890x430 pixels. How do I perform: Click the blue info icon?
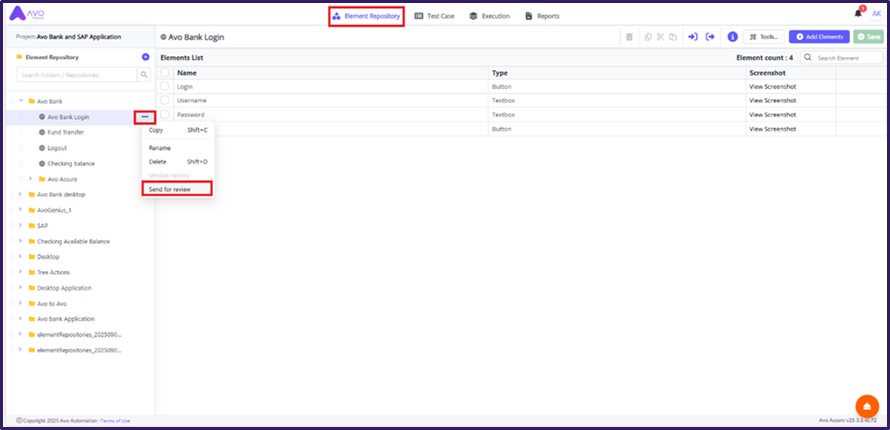(x=732, y=37)
